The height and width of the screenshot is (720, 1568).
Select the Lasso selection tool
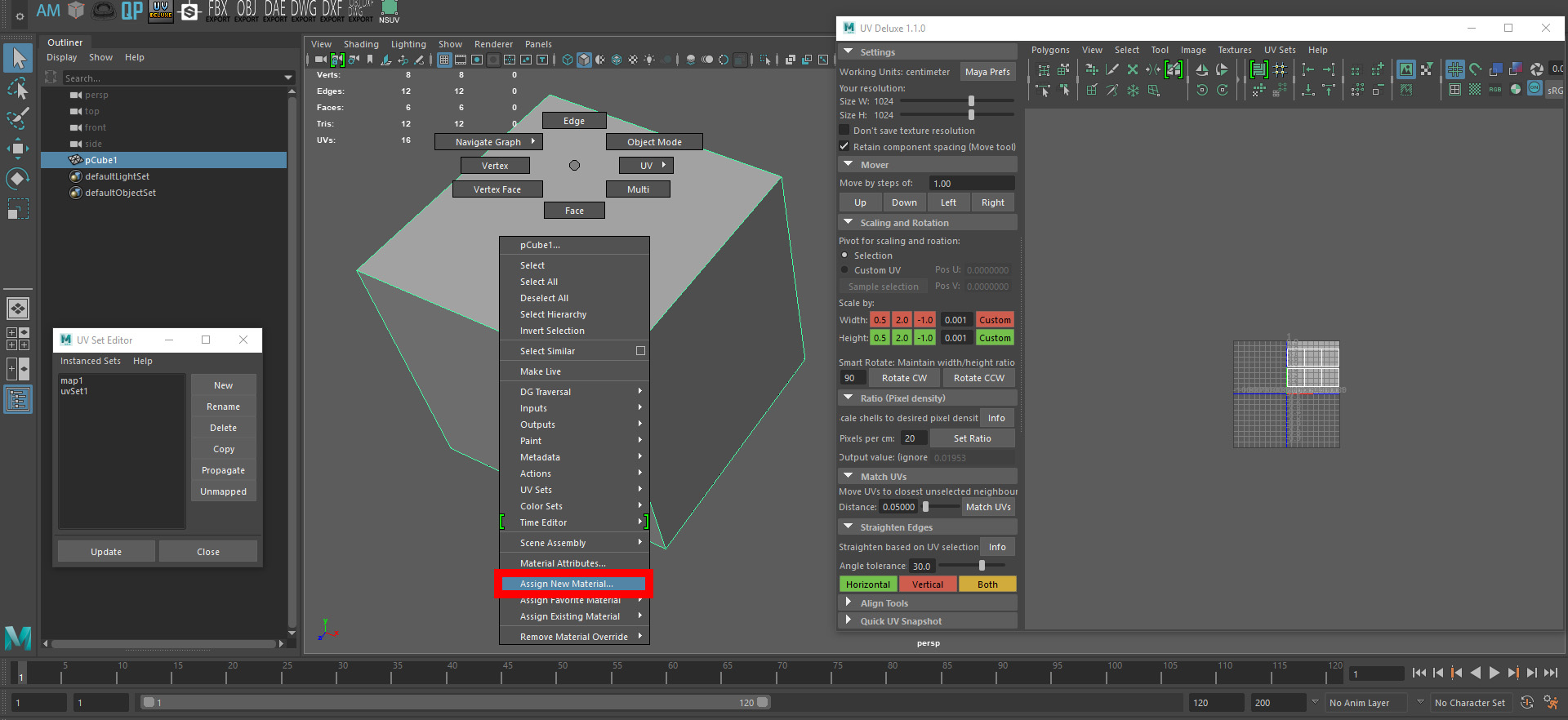[17, 88]
